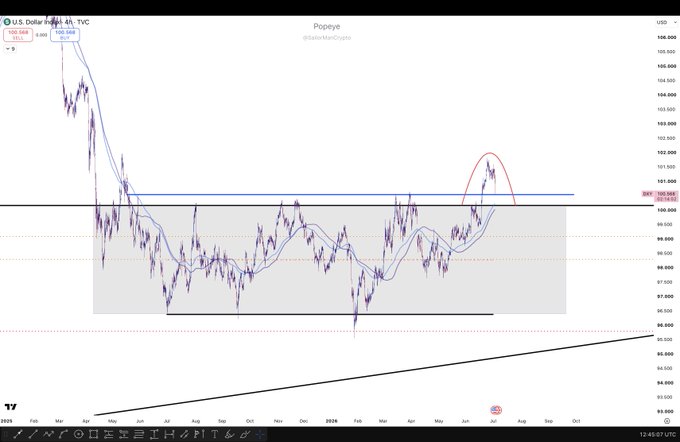Click the DXY 100.568 price label
The image size is (680, 442).
pyautogui.click(x=659, y=196)
